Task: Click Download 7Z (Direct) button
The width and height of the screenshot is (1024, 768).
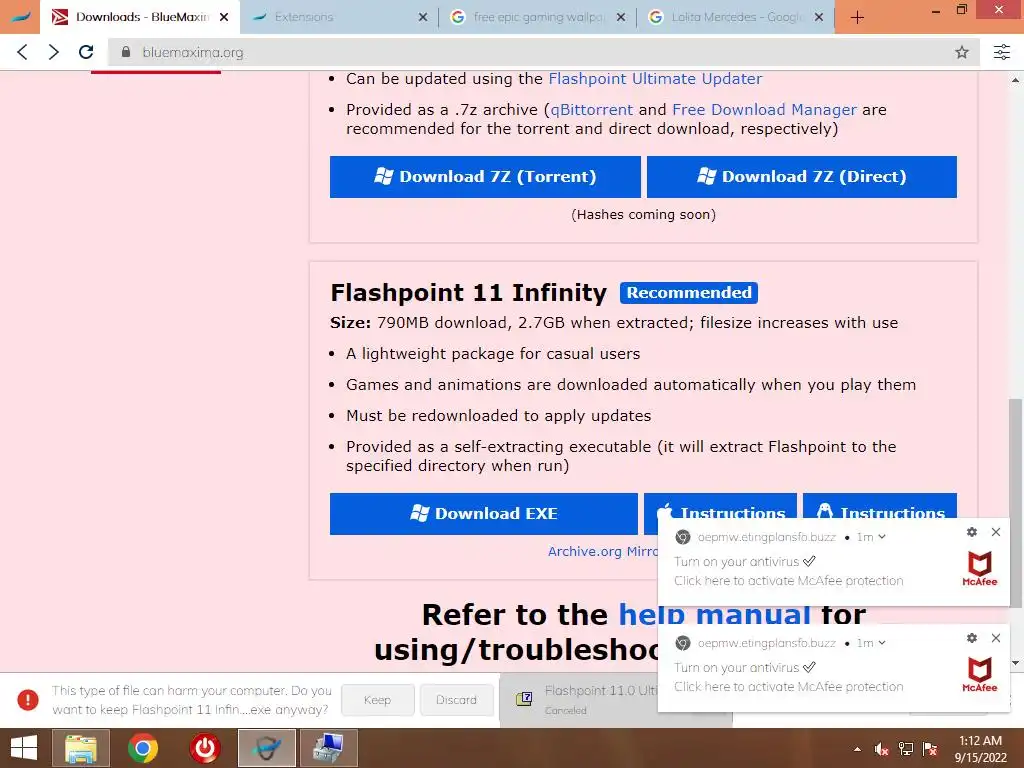Action: point(802,176)
